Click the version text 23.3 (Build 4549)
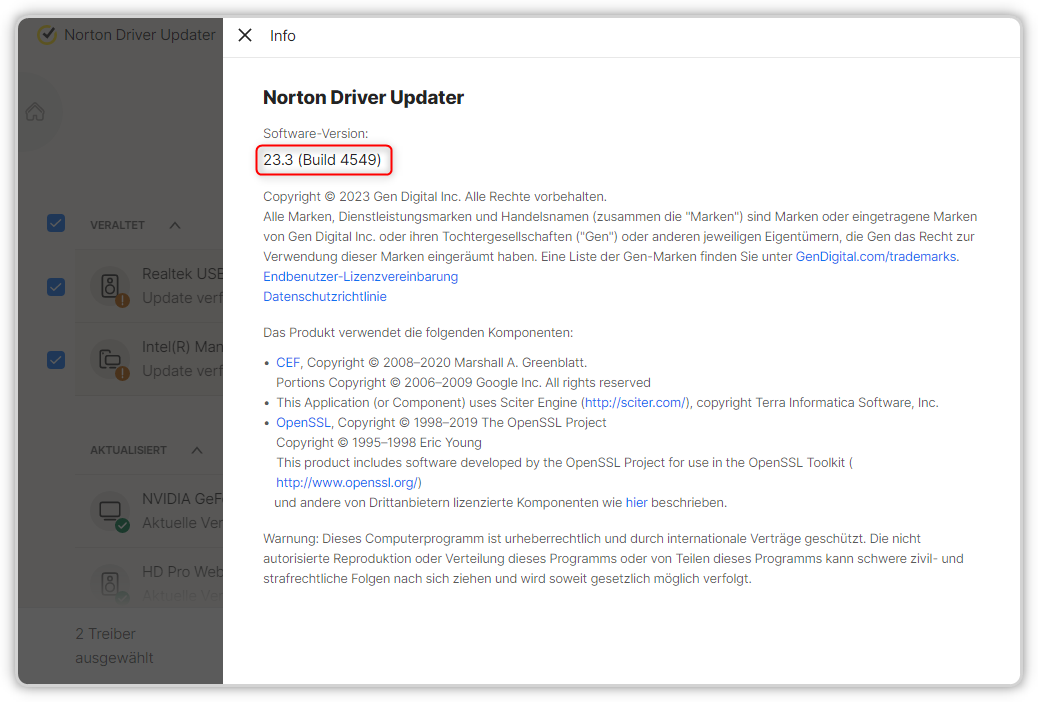1038x702 pixels. point(322,160)
